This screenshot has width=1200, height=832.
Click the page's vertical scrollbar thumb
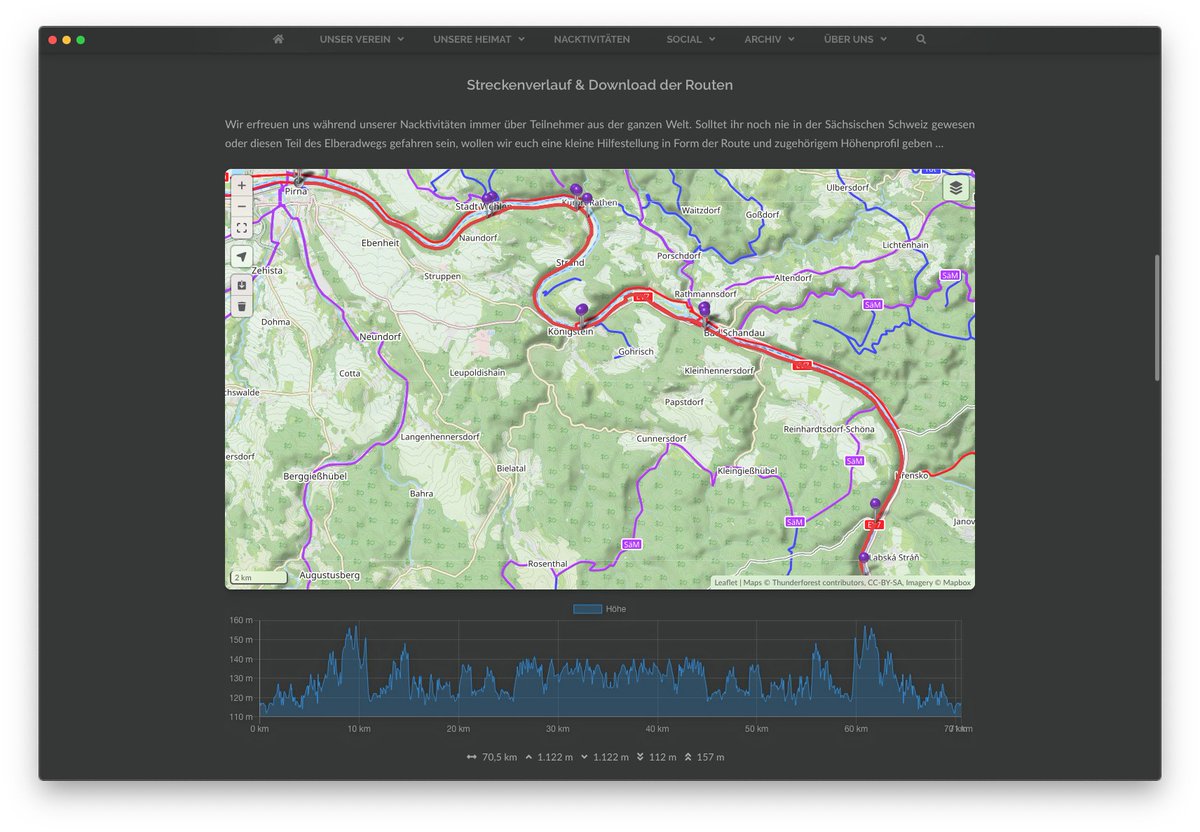(1157, 317)
